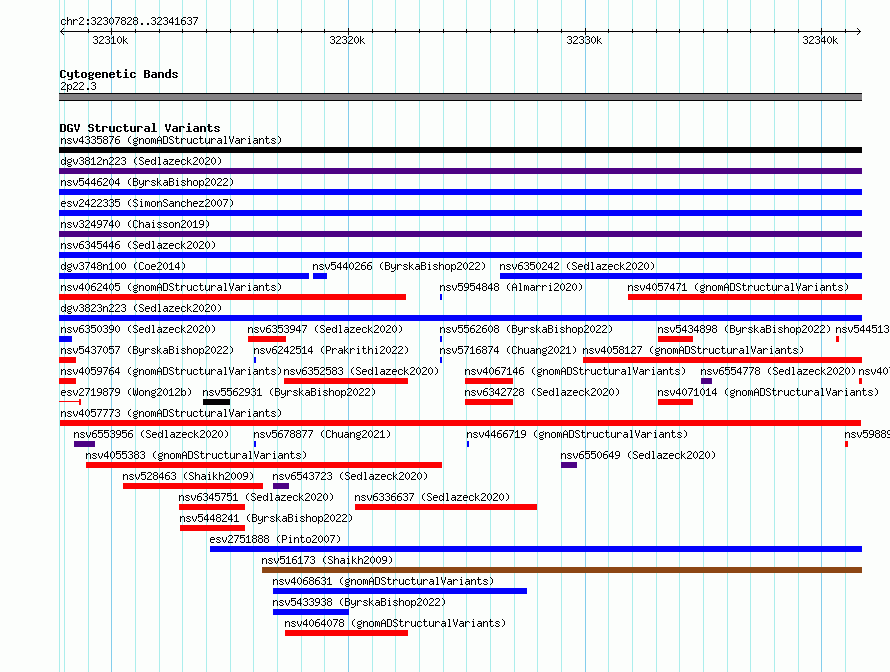The height and width of the screenshot is (672, 890).
Task: Click nsv528463 (Shaikh2009) label
Action: click(188, 476)
